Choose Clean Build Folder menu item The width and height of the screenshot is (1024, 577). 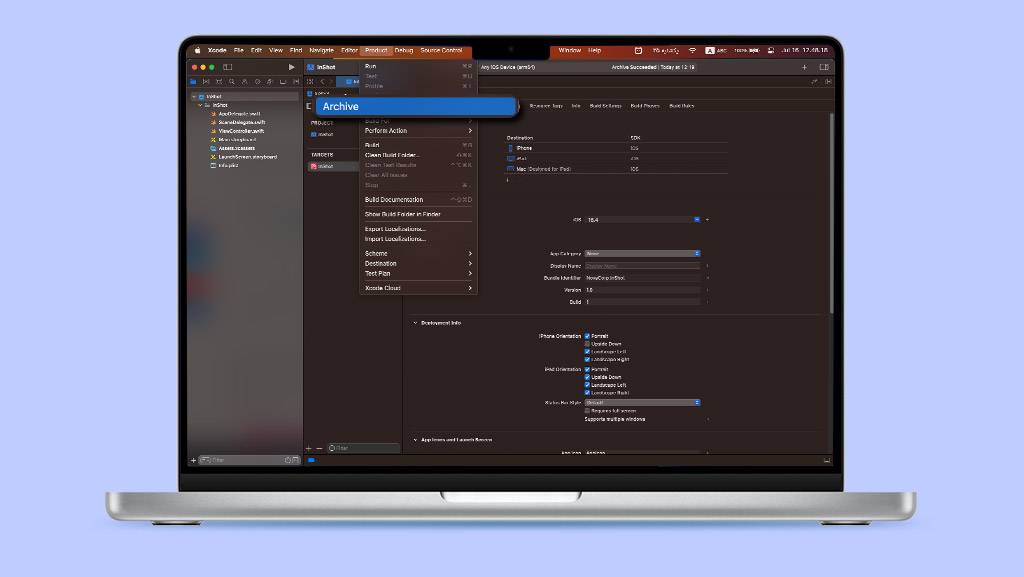[x=391, y=155]
